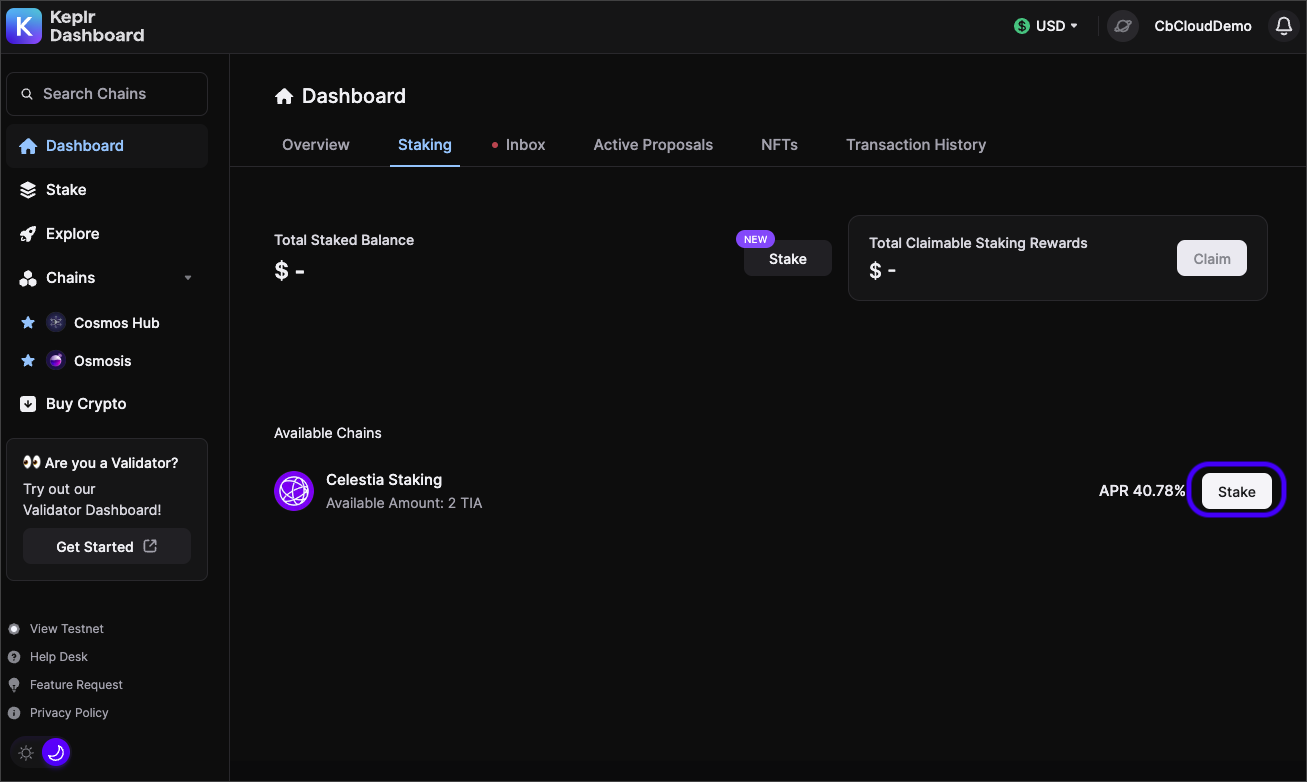1307x782 pixels.
Task: Click the APR 40.78% value
Action: coord(1142,491)
